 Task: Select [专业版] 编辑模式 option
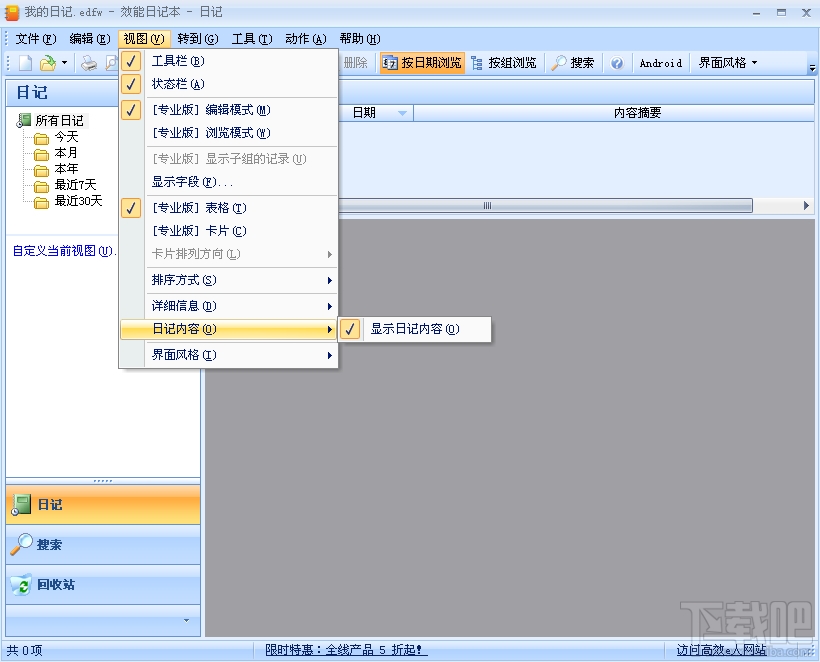(x=228, y=110)
